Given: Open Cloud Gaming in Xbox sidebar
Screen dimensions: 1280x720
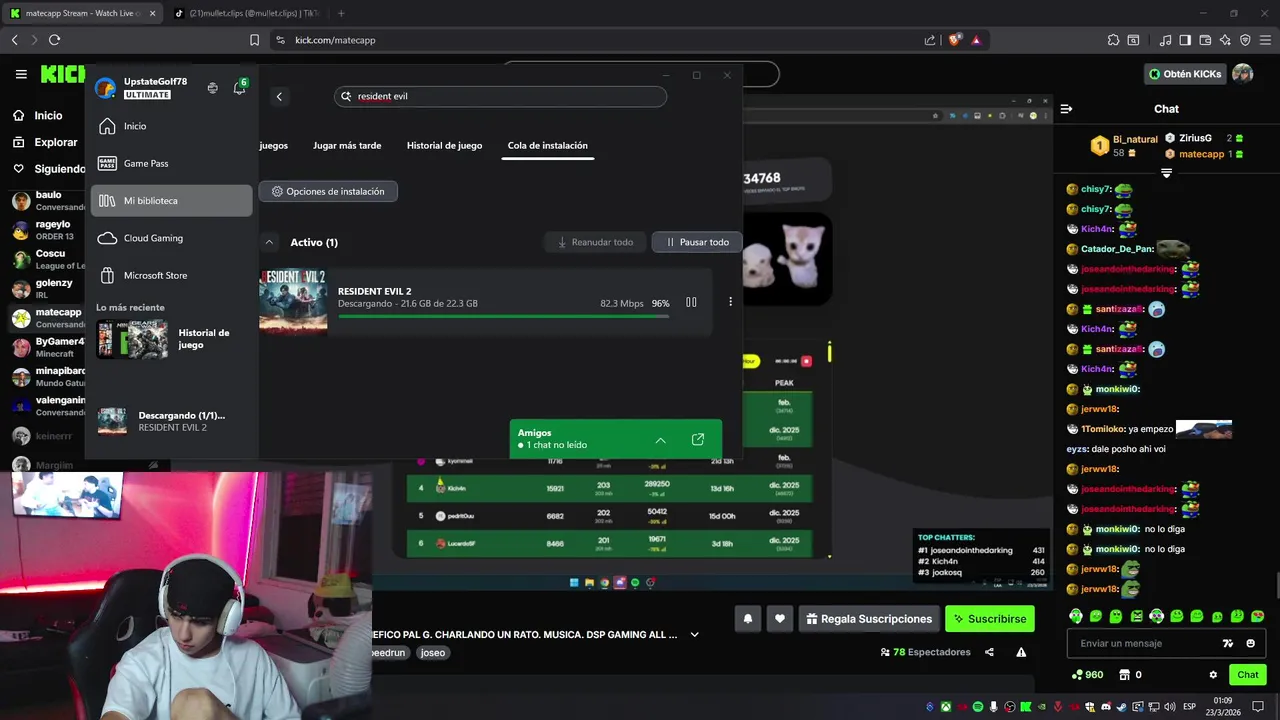Looking at the screenshot, I should pyautogui.click(x=171, y=238).
